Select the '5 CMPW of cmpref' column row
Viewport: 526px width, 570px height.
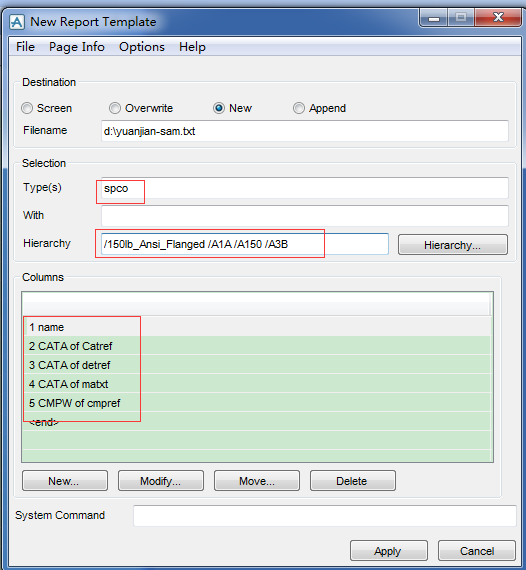(257, 403)
